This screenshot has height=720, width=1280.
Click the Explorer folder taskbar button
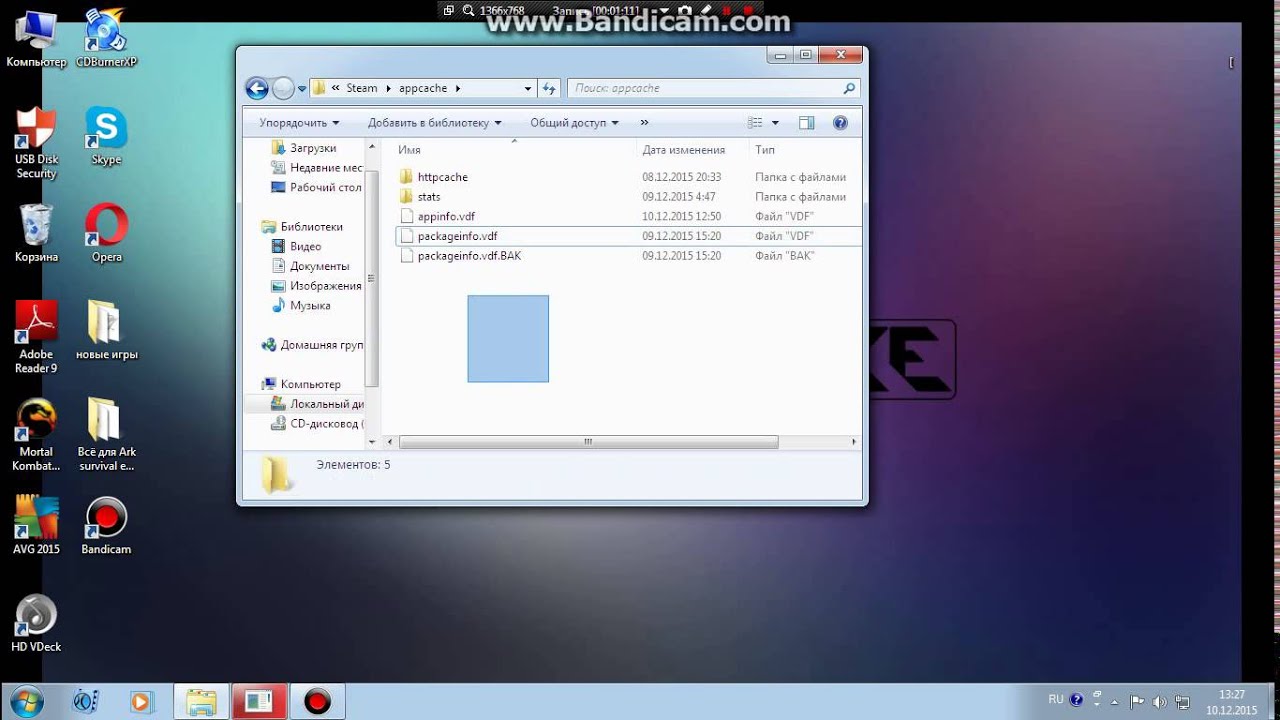[201, 701]
